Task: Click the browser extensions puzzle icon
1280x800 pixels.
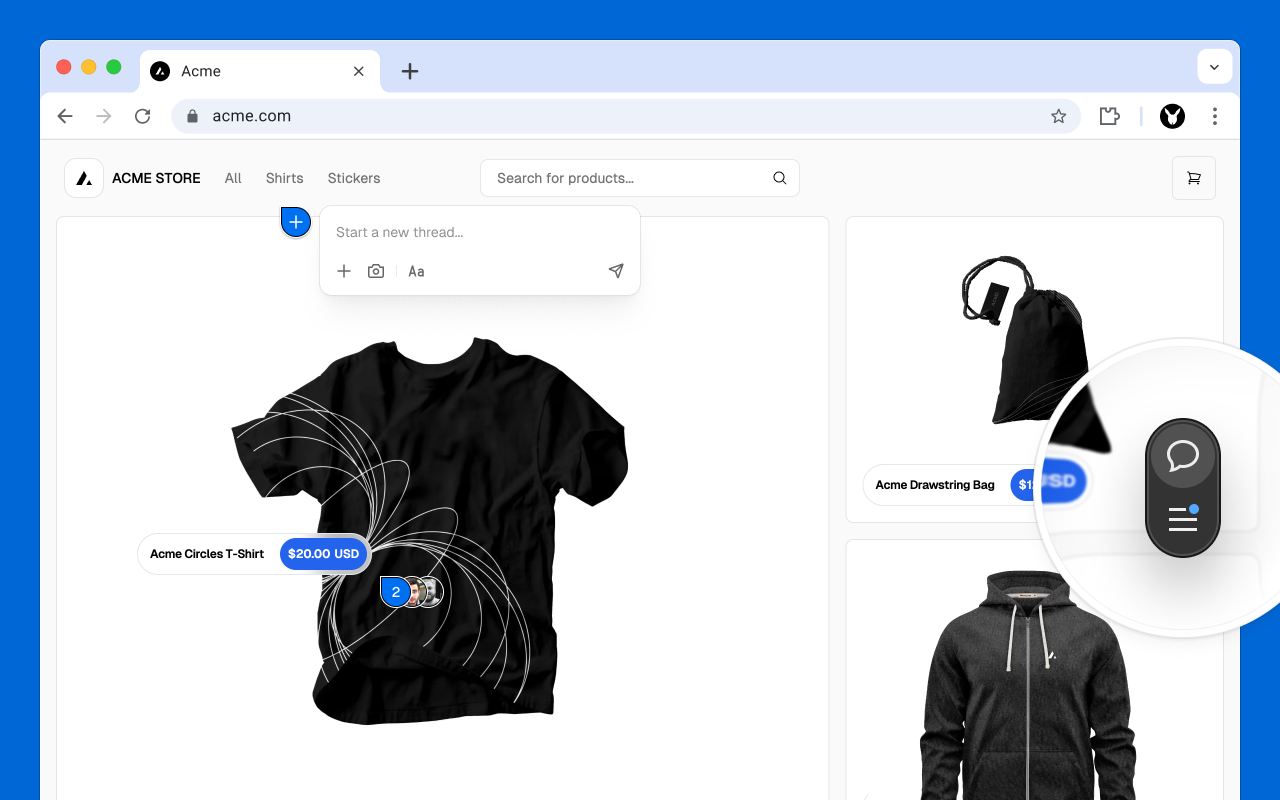Action: click(1109, 116)
